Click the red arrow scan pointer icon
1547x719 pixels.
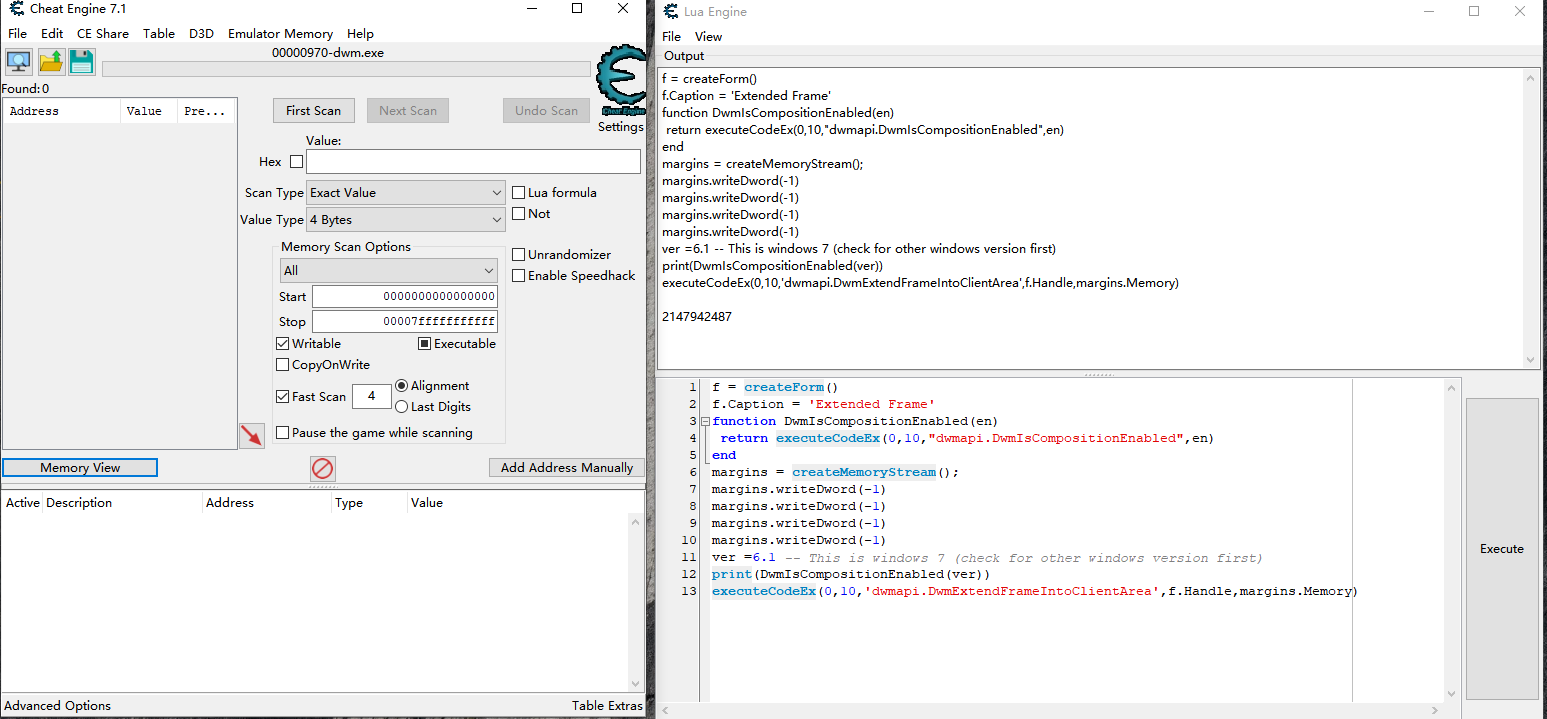252,434
